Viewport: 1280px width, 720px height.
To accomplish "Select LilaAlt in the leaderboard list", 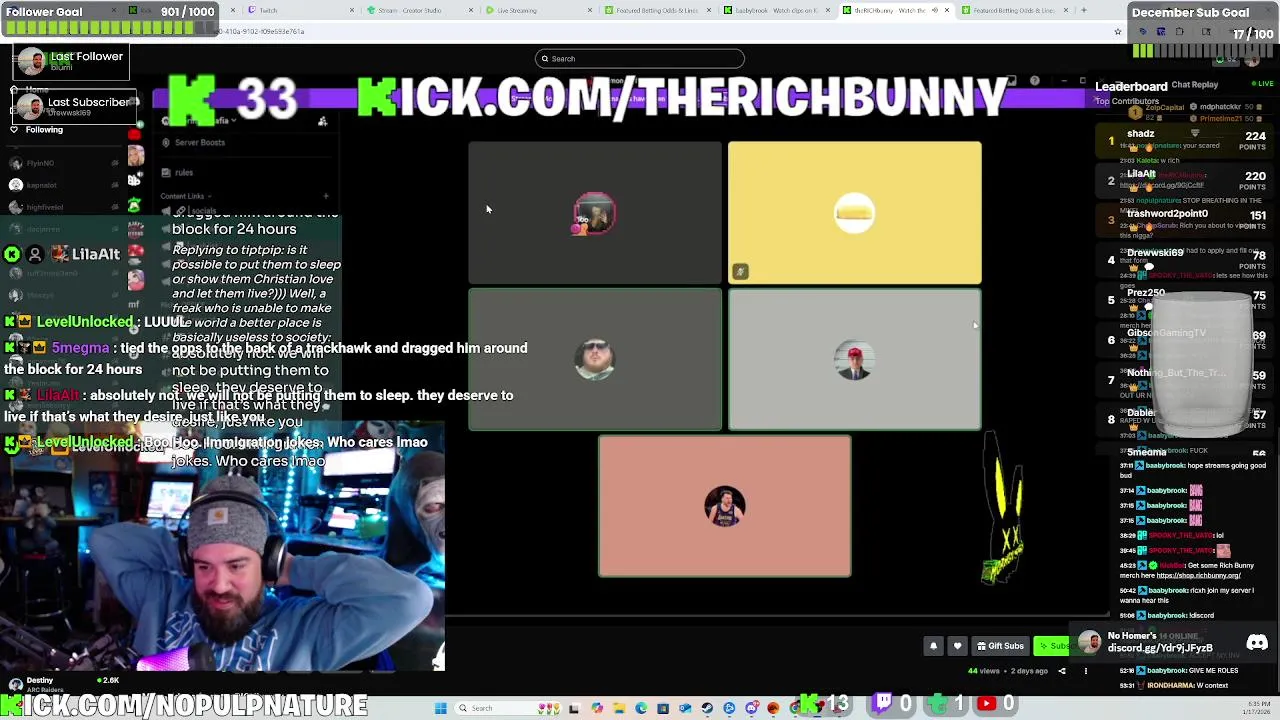I will (x=1186, y=180).
